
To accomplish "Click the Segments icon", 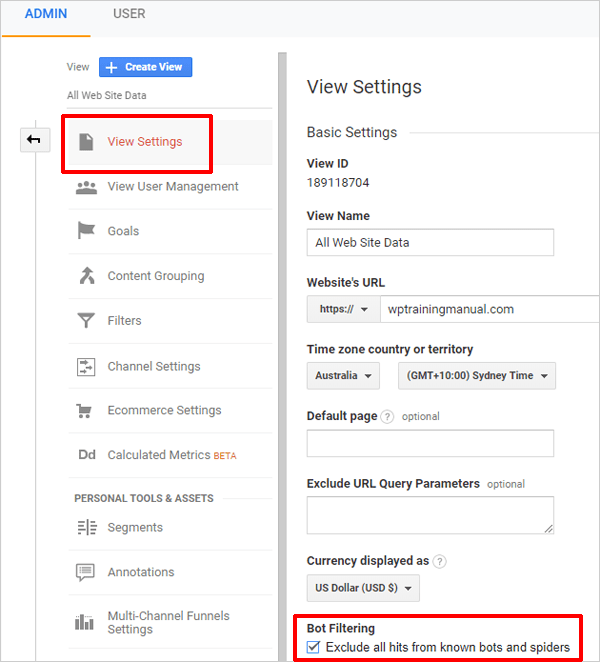I will click(x=87, y=527).
